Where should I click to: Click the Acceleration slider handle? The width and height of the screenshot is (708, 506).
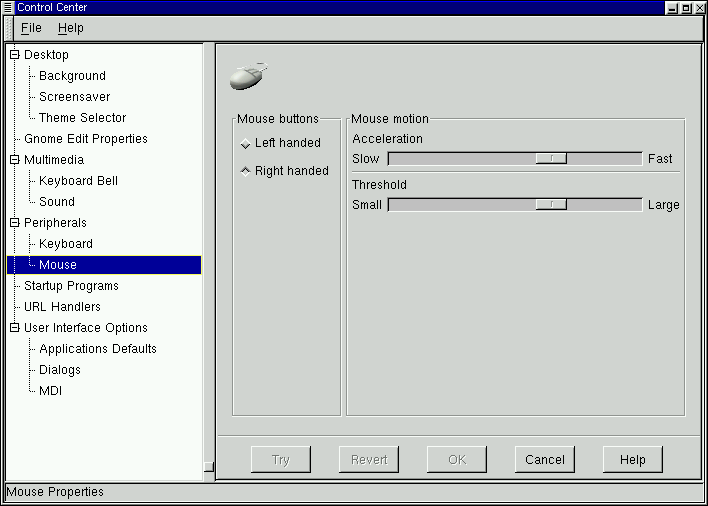click(x=551, y=158)
